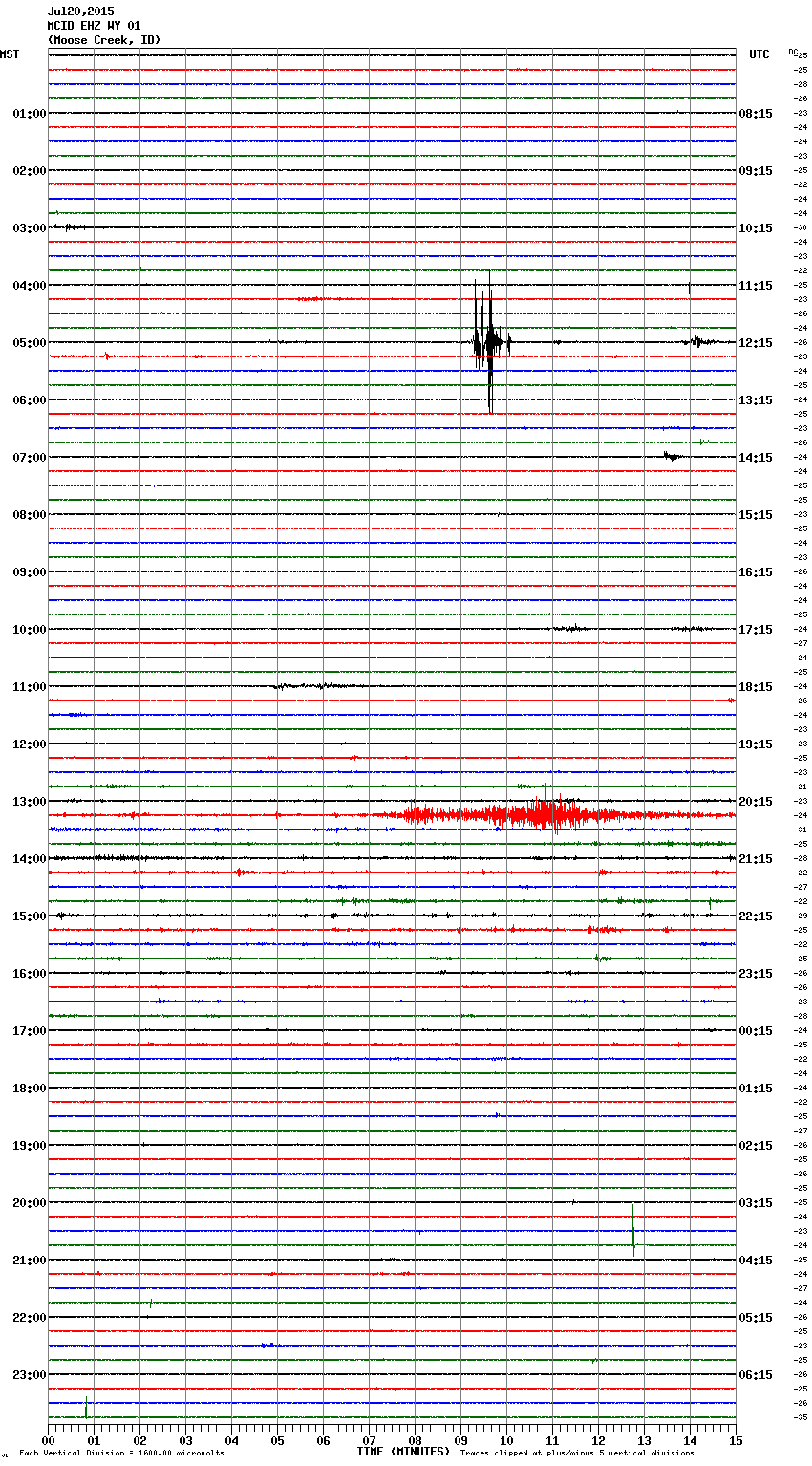Click the 08:15 UTC time label
Viewport: 812px width, 1466px height.
point(756,114)
